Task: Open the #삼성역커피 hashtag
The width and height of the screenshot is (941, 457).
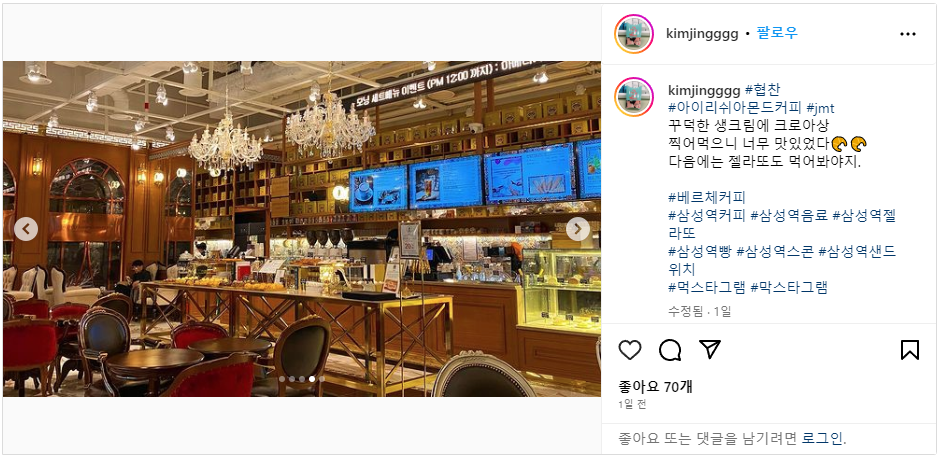Action: (706, 215)
